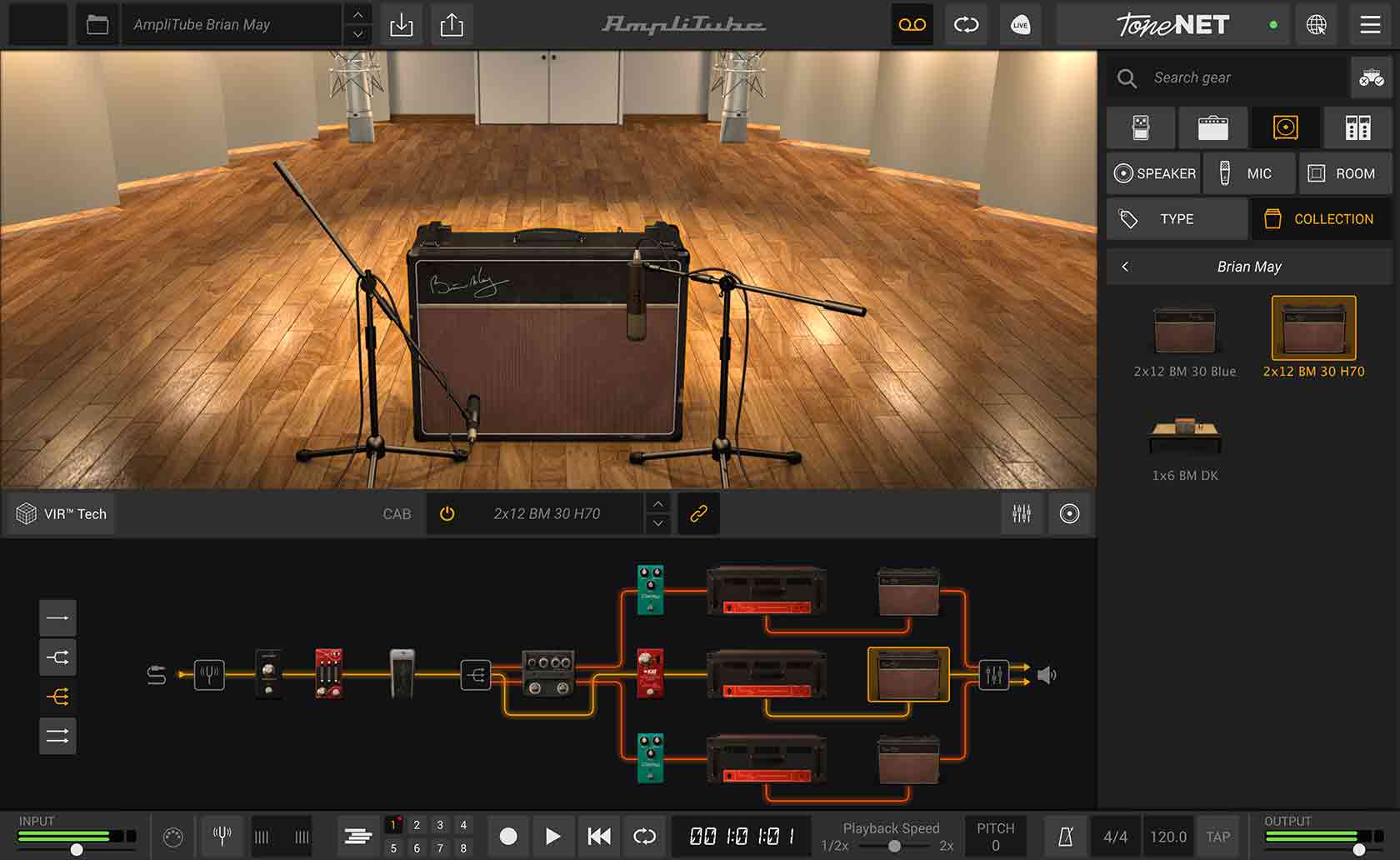Go back from Brian May collection

click(x=1125, y=267)
